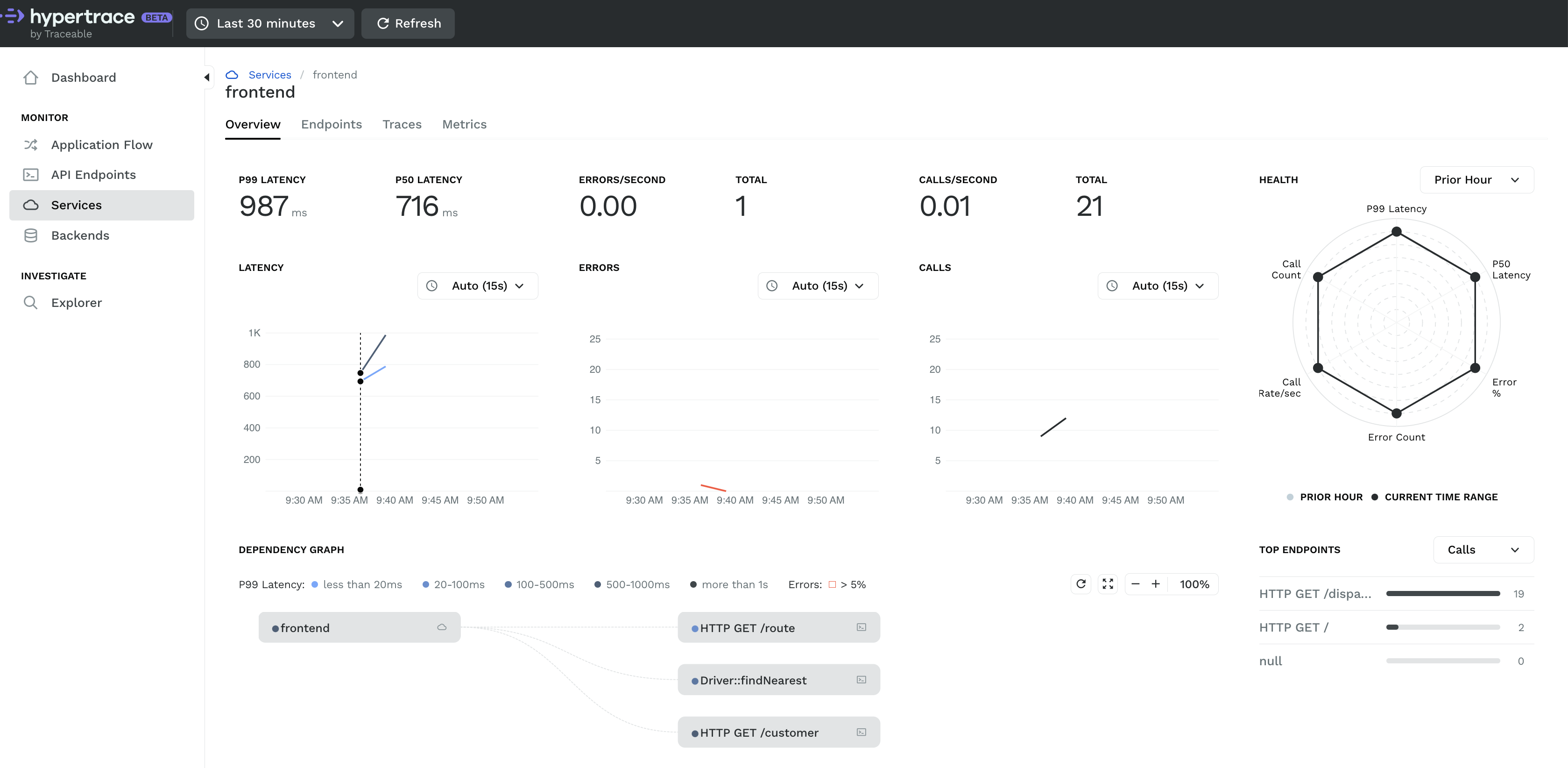
Task: Click the Explorer magnifier icon
Action: pyautogui.click(x=30, y=303)
